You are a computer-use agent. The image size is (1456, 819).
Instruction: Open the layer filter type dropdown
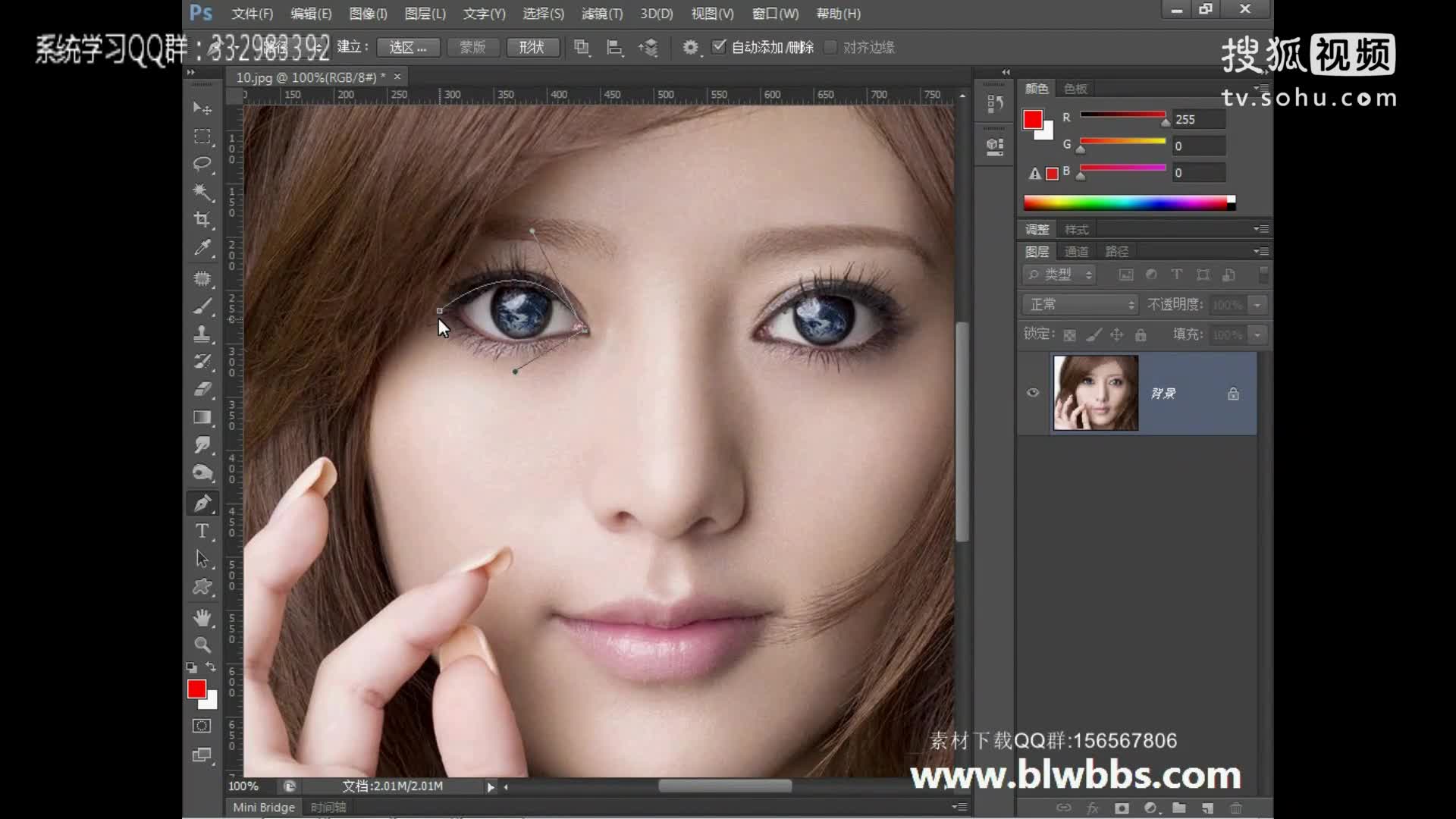tap(1059, 275)
